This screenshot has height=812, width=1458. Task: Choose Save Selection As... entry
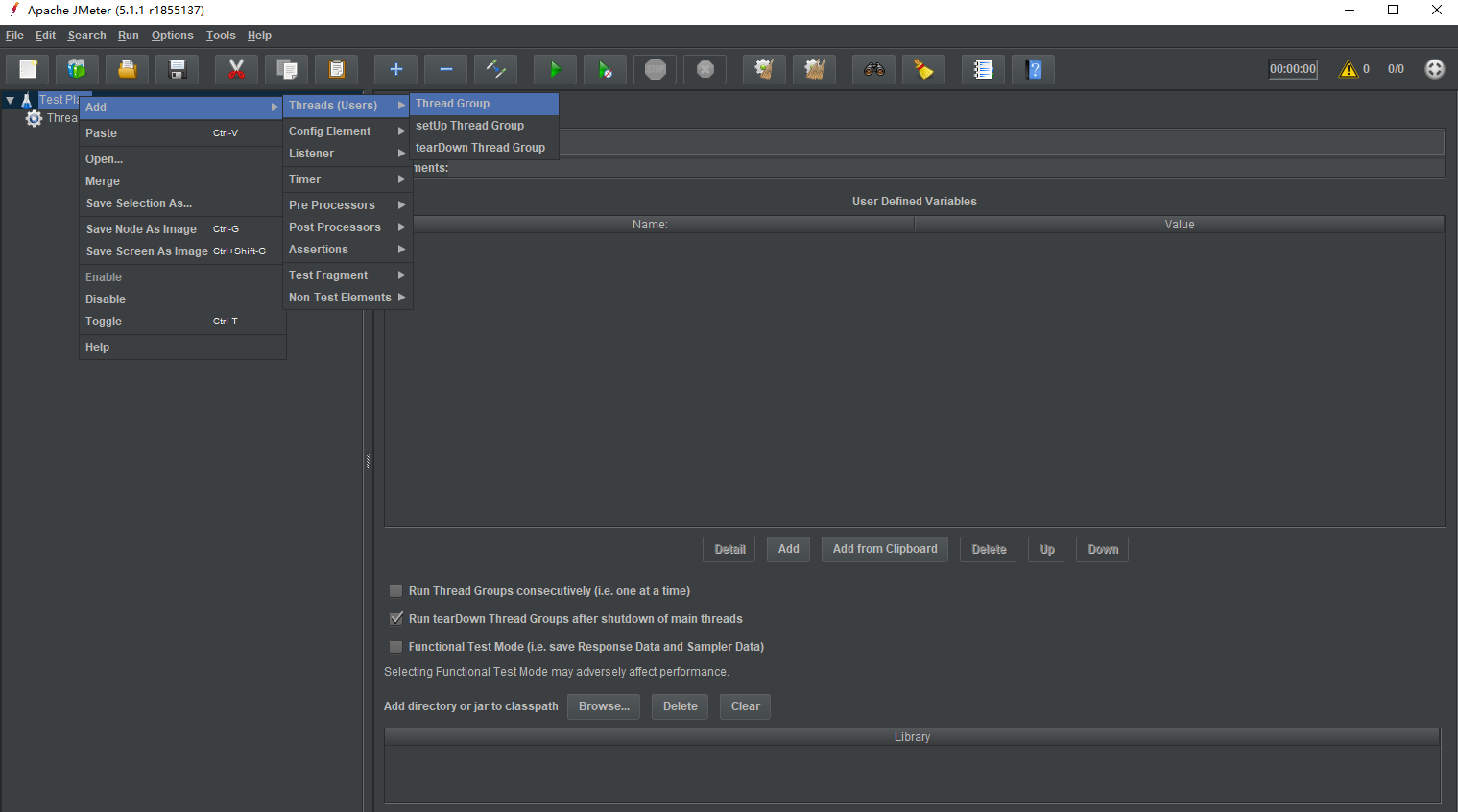[181, 203]
